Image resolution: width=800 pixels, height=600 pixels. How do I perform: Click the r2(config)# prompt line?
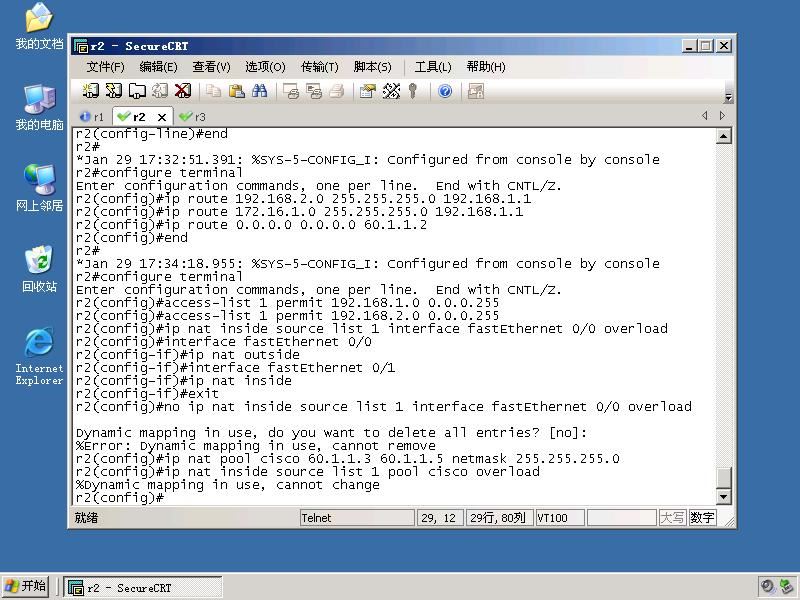(120, 497)
